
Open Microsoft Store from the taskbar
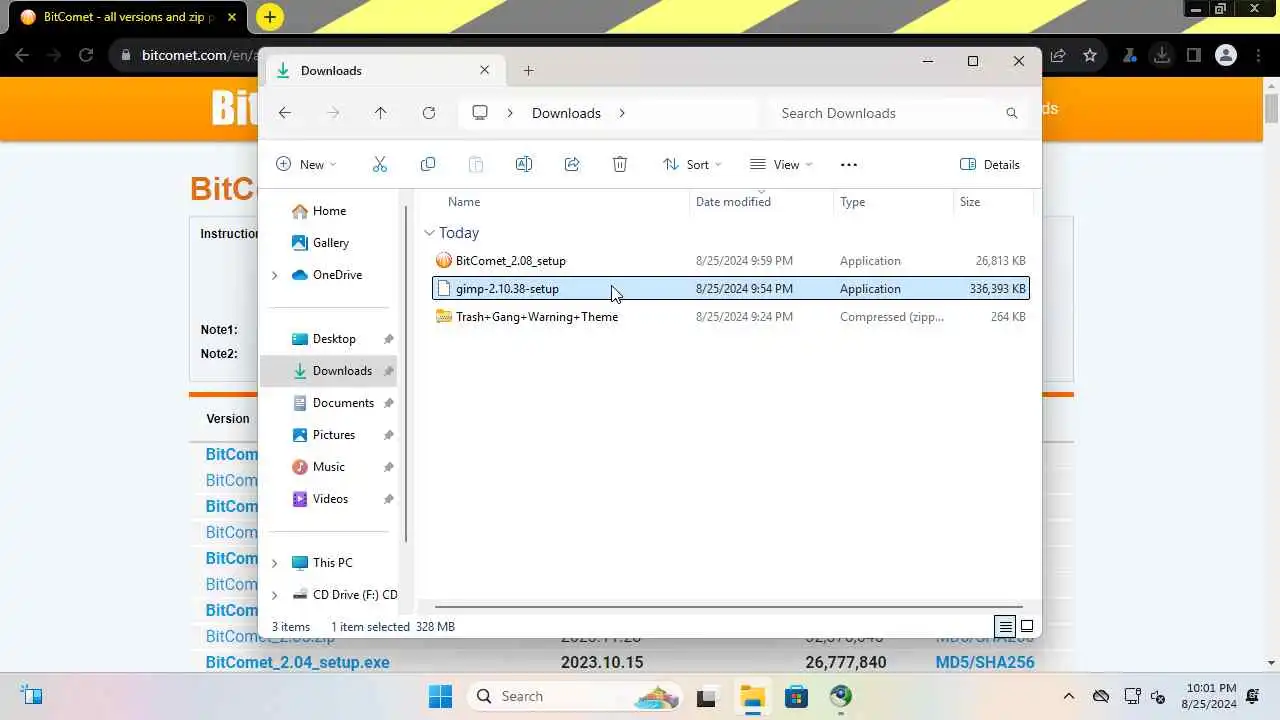[x=796, y=696]
